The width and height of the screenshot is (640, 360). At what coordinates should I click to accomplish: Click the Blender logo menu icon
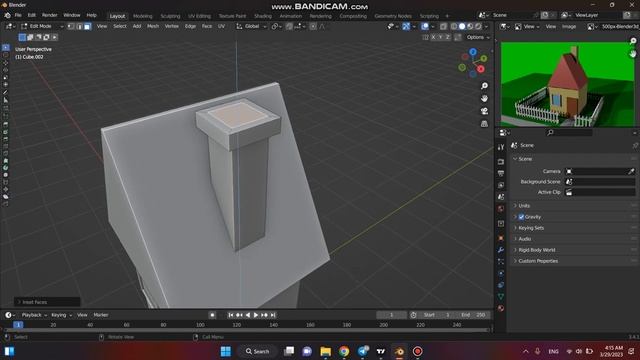(x=7, y=15)
